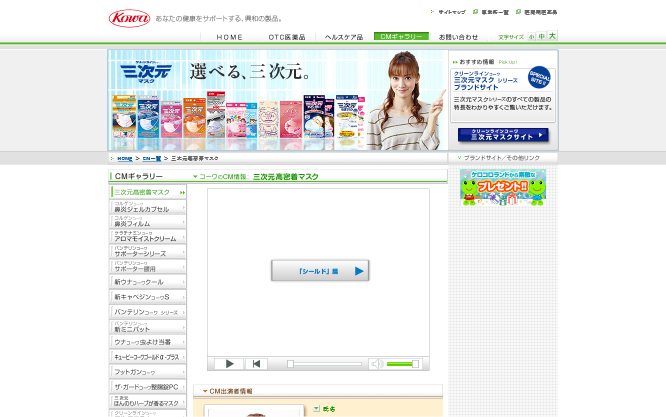666x417 pixels.
Task: Rewind video with the skip-to-start button
Action: click(256, 364)
